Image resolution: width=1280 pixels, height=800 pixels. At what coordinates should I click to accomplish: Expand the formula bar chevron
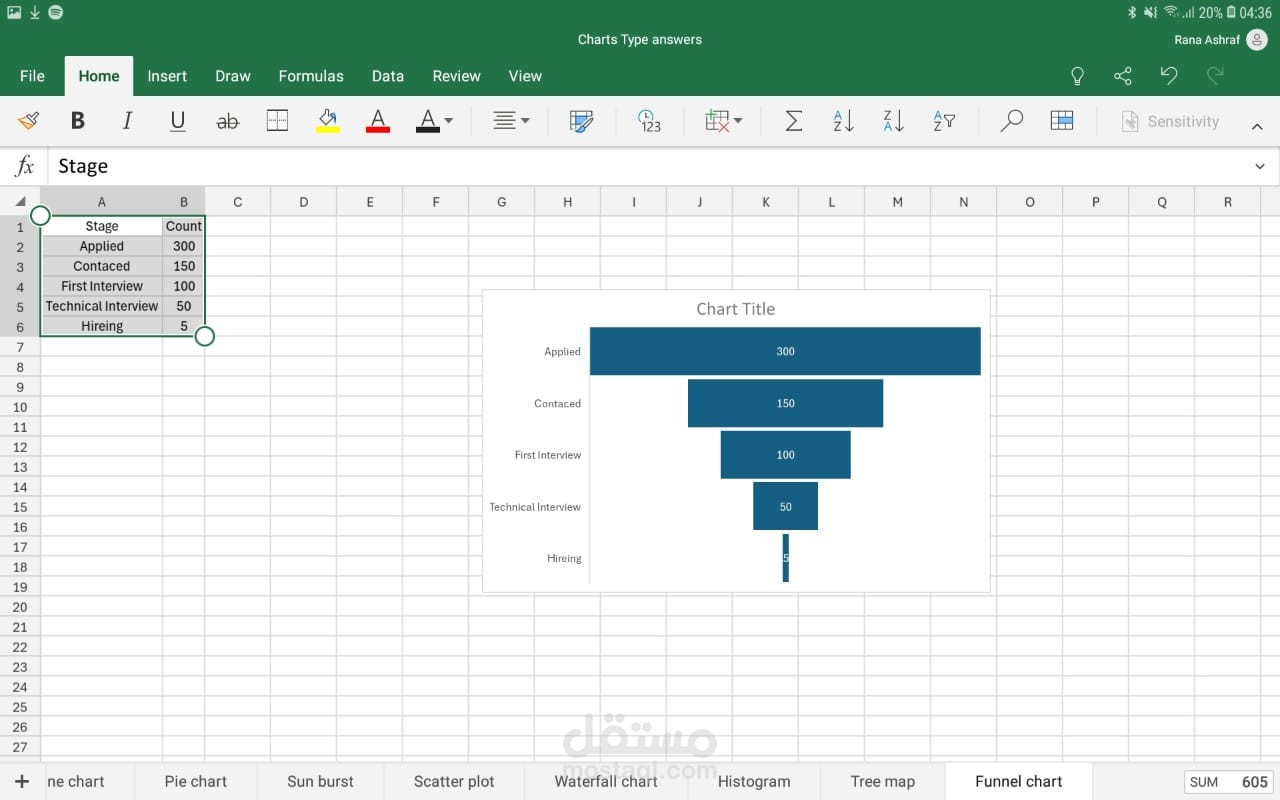click(1259, 166)
